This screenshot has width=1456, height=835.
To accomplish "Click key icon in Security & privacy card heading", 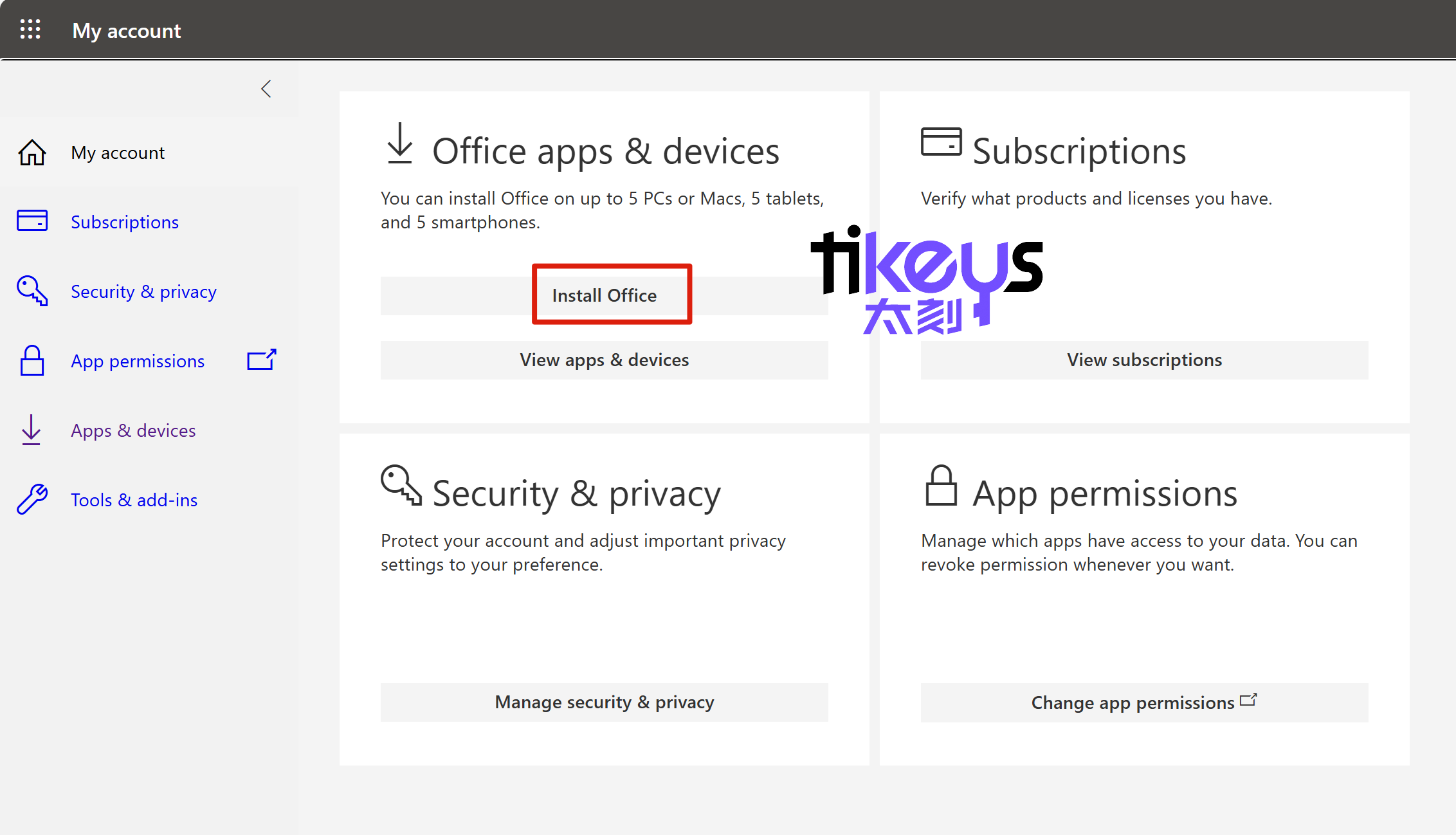I will click(x=401, y=485).
